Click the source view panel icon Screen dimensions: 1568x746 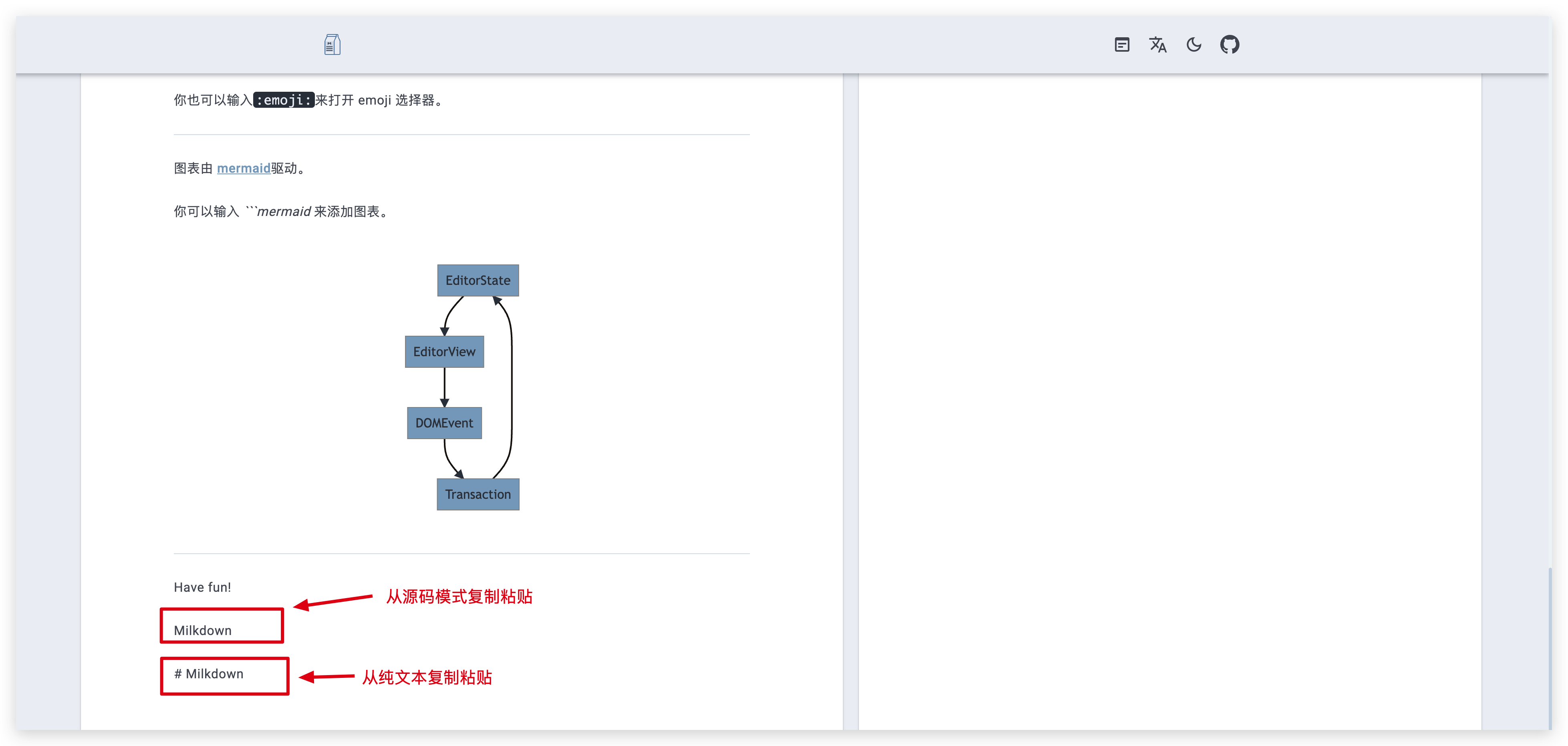(x=1122, y=44)
